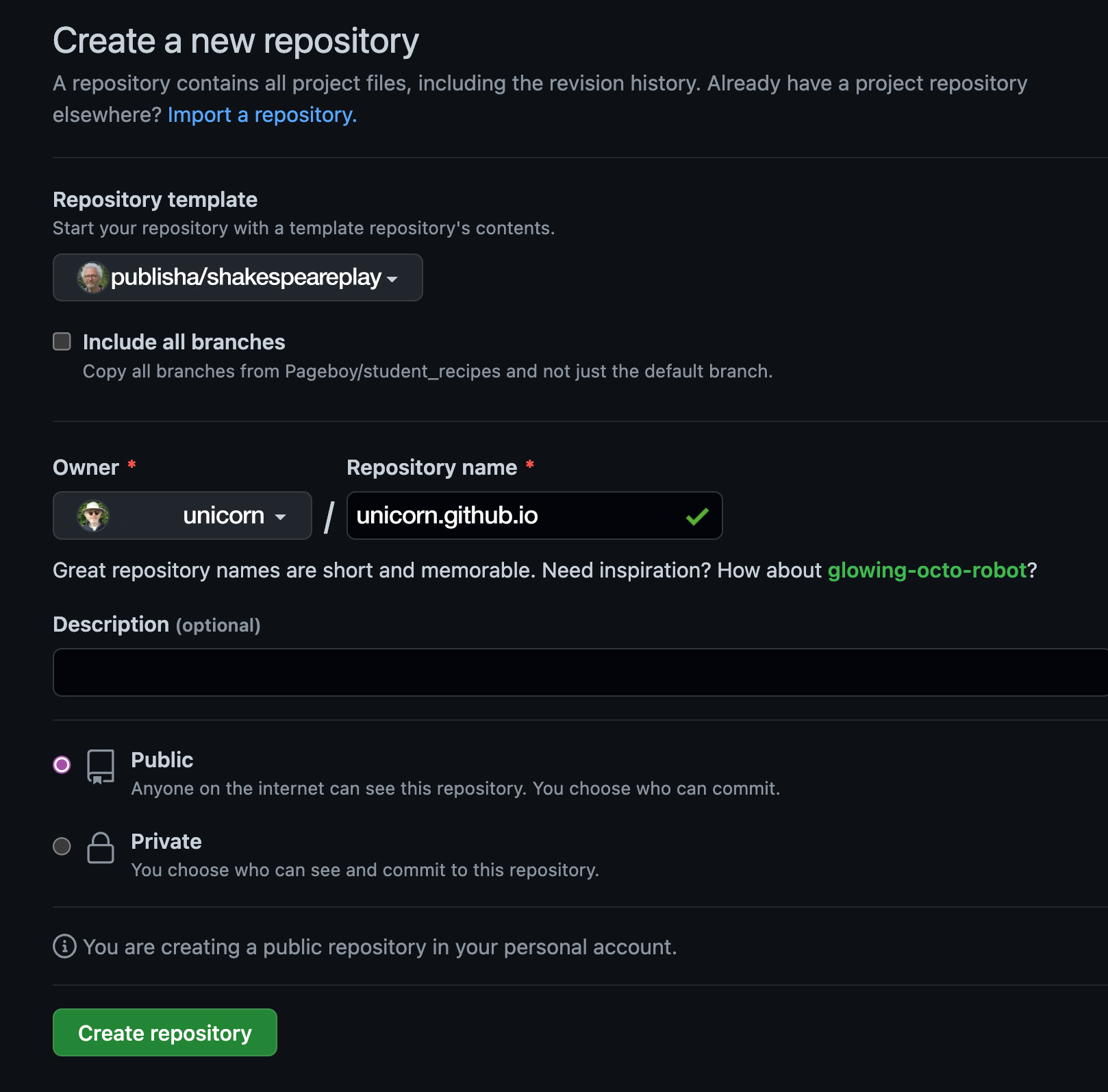Select the Public radio button
1108x1092 pixels.
tap(62, 765)
